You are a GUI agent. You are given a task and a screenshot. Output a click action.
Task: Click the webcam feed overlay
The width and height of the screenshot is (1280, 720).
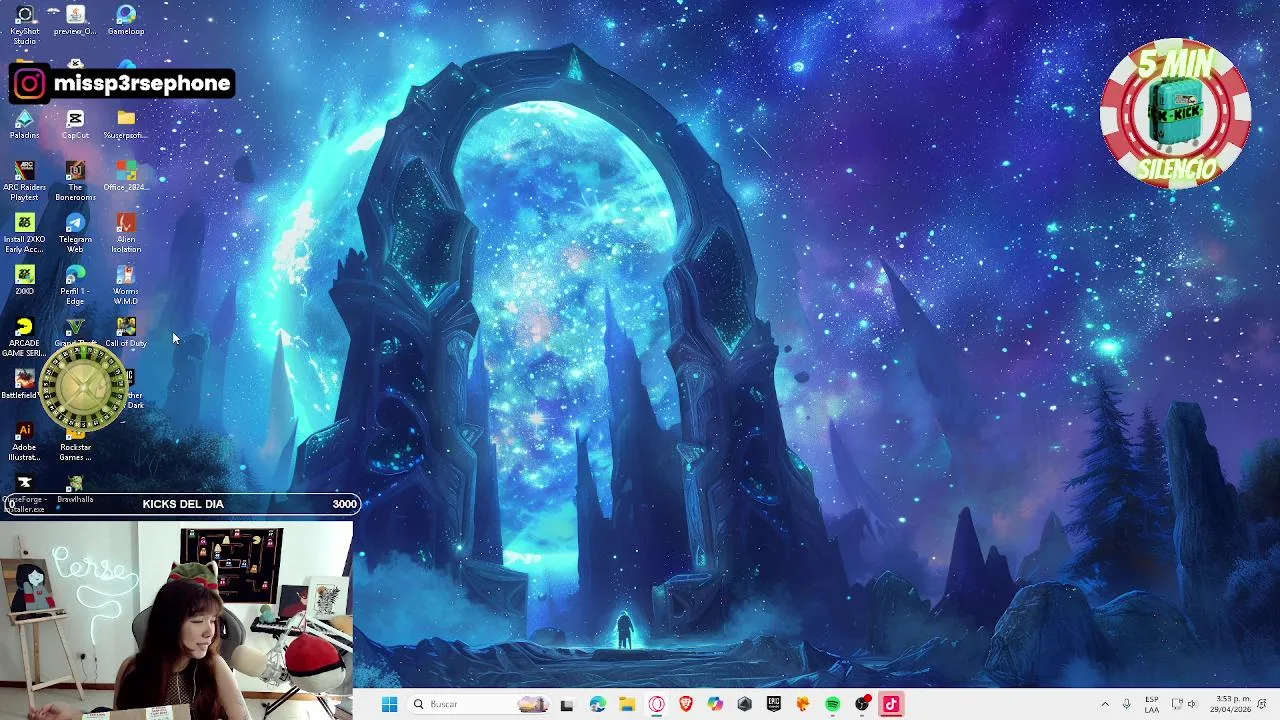(x=176, y=620)
